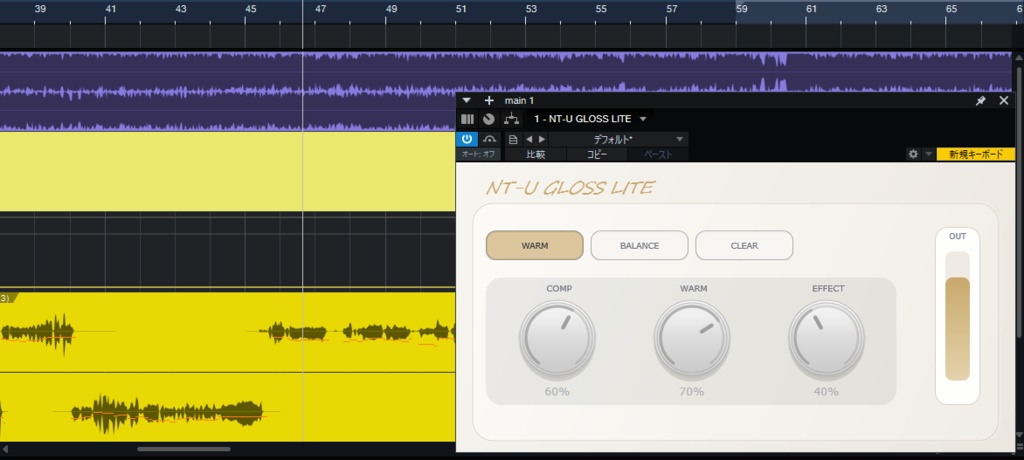Click the NT-U GLOSS LITE logo title
The width and height of the screenshot is (1024, 460).
point(570,188)
